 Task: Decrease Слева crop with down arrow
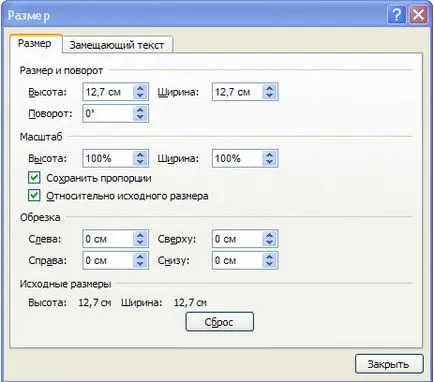click(140, 242)
